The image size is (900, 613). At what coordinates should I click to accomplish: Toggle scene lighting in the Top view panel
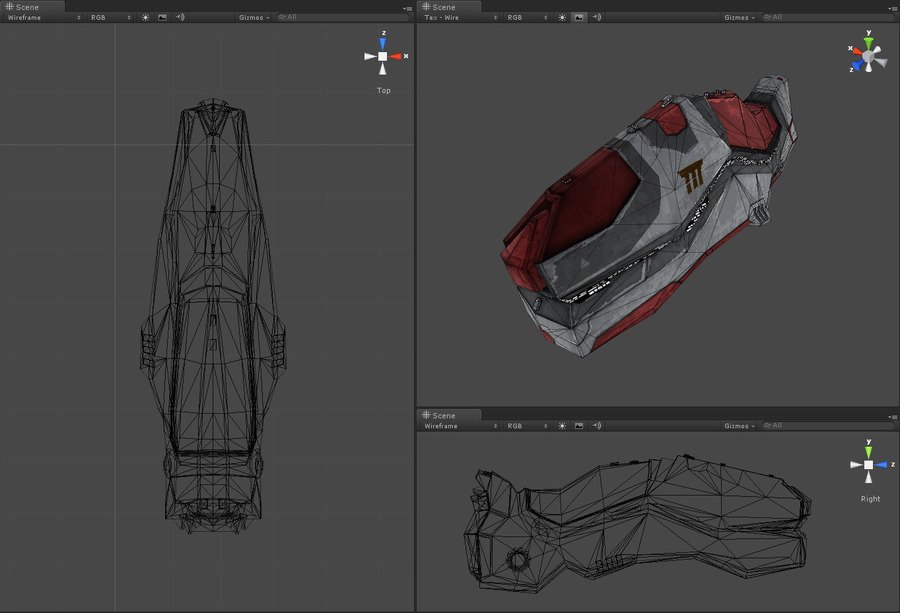[x=145, y=17]
